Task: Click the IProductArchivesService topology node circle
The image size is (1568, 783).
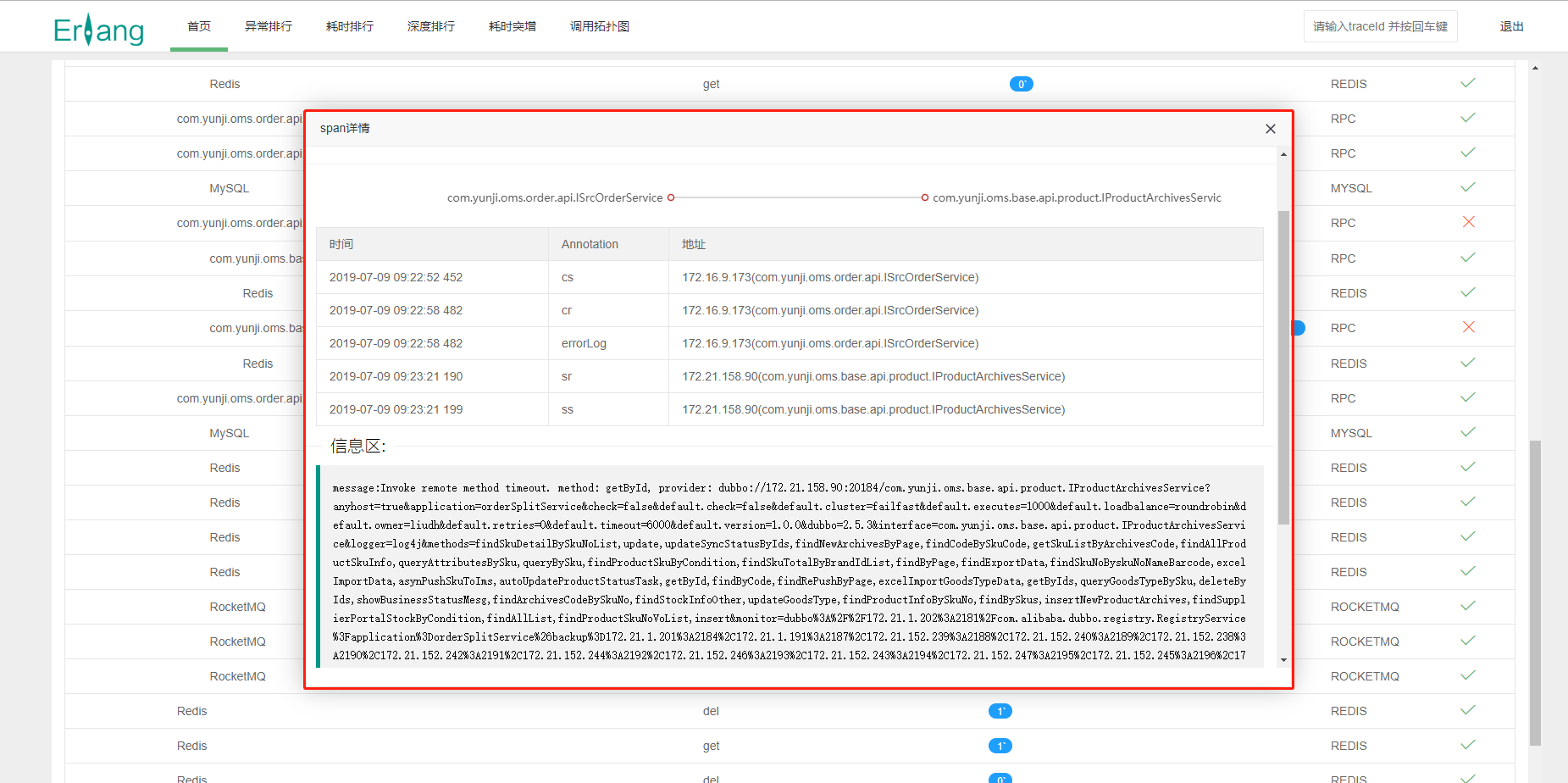Action: click(x=925, y=197)
